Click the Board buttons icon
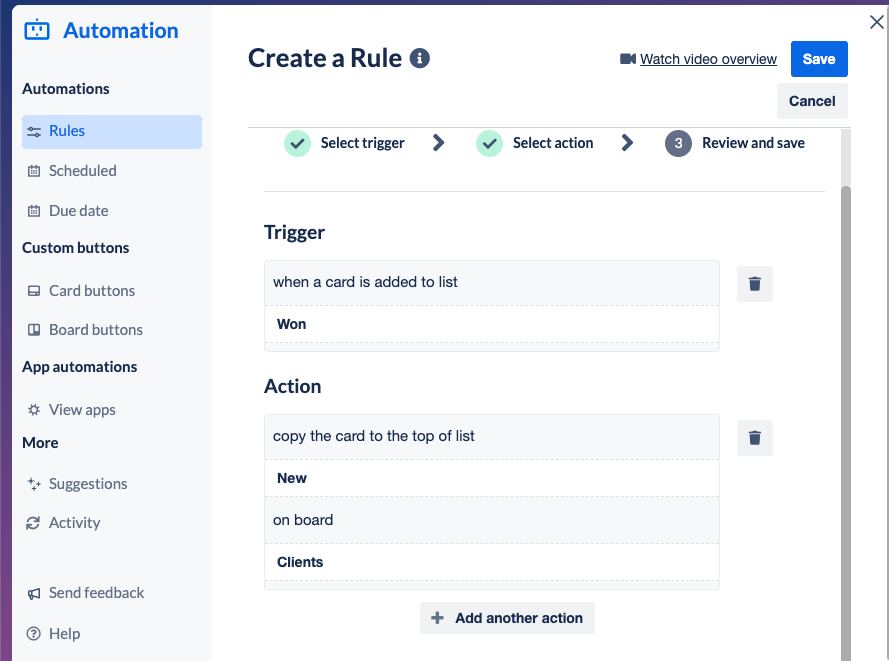The height and width of the screenshot is (661, 889). click(x=34, y=330)
